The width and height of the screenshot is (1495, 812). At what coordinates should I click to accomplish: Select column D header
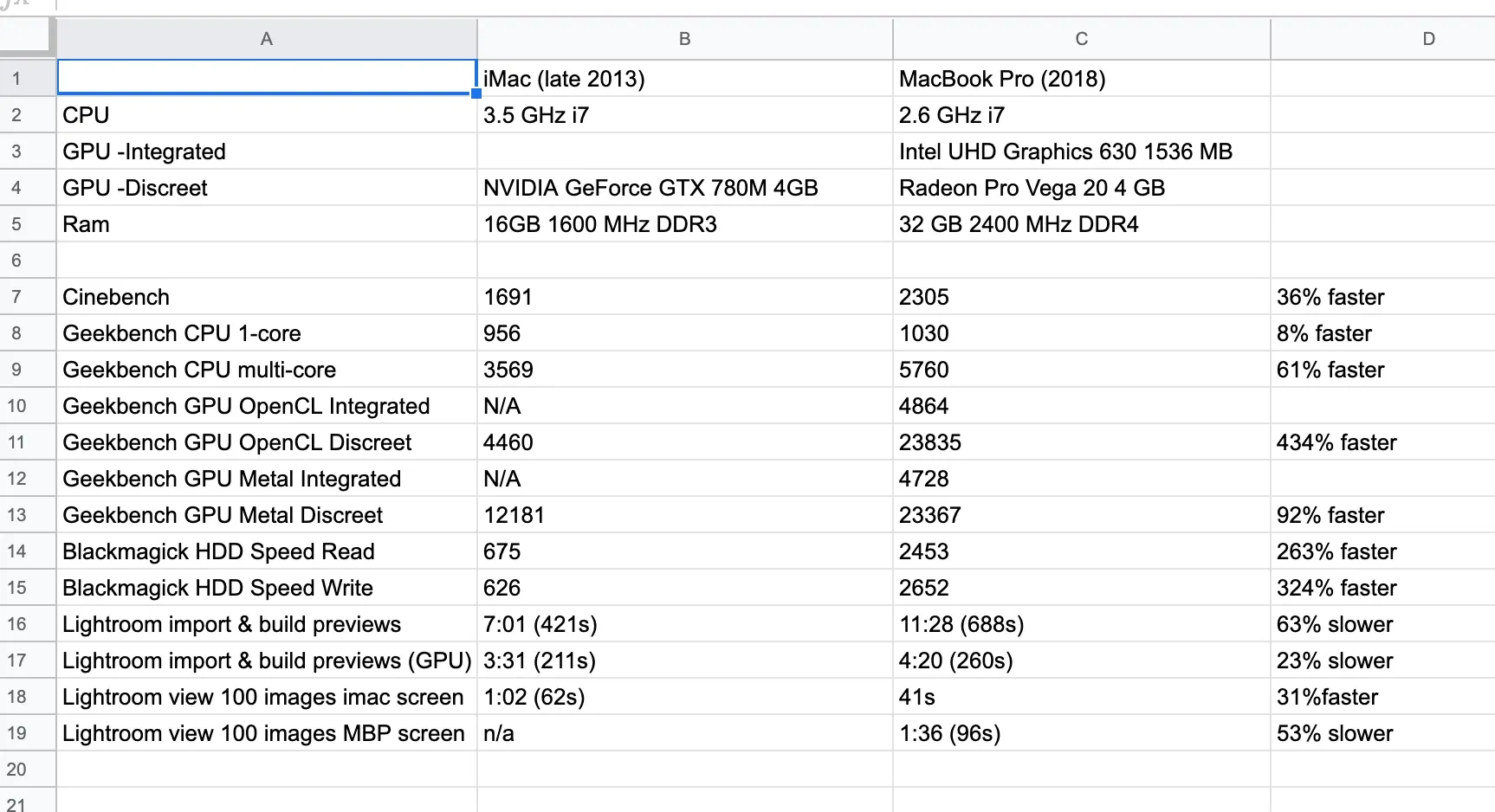pyautogui.click(x=1427, y=38)
